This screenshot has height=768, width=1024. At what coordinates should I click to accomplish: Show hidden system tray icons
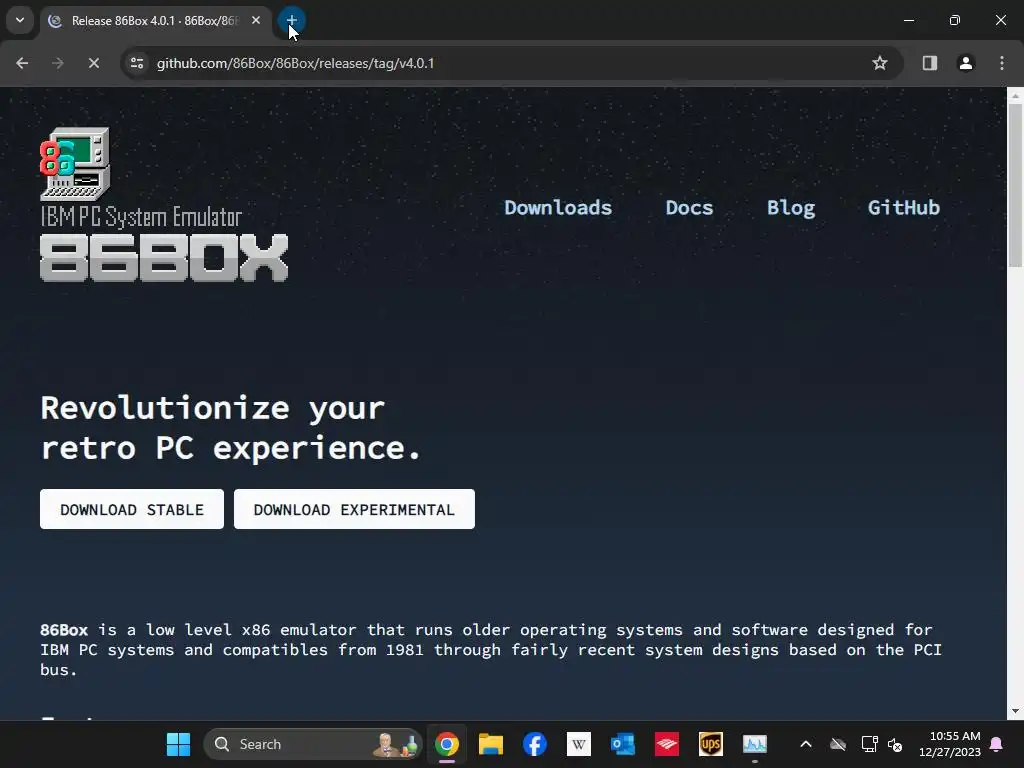pos(806,744)
